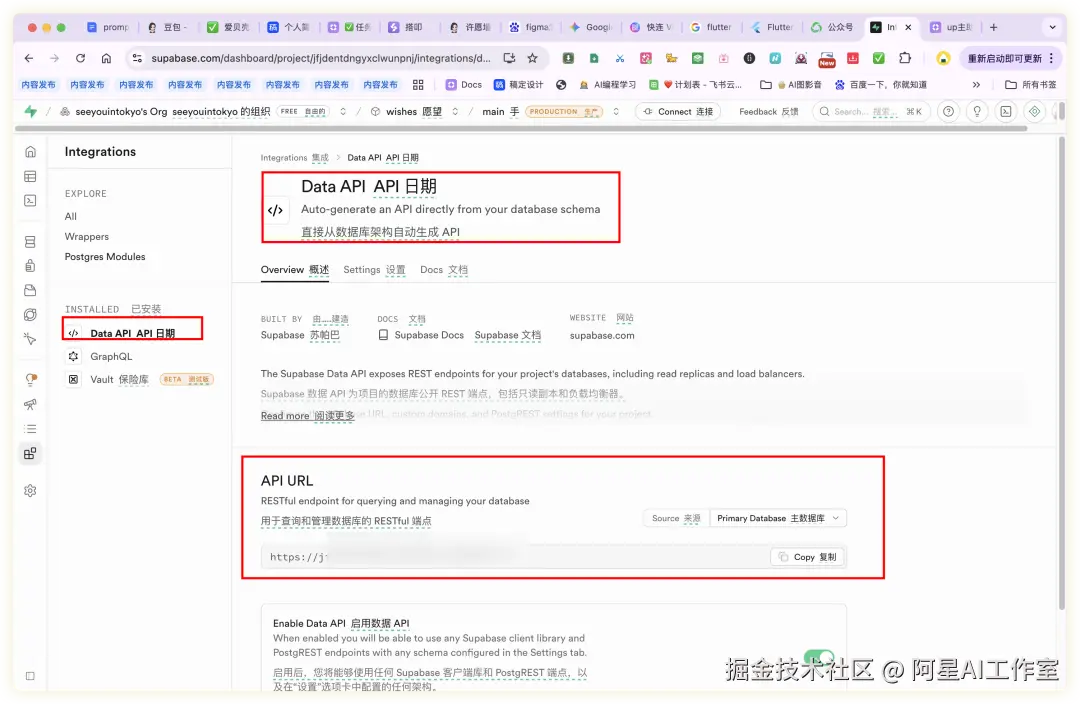Select Wrappers under Explore
This screenshot has width=1080, height=704.
pos(87,236)
